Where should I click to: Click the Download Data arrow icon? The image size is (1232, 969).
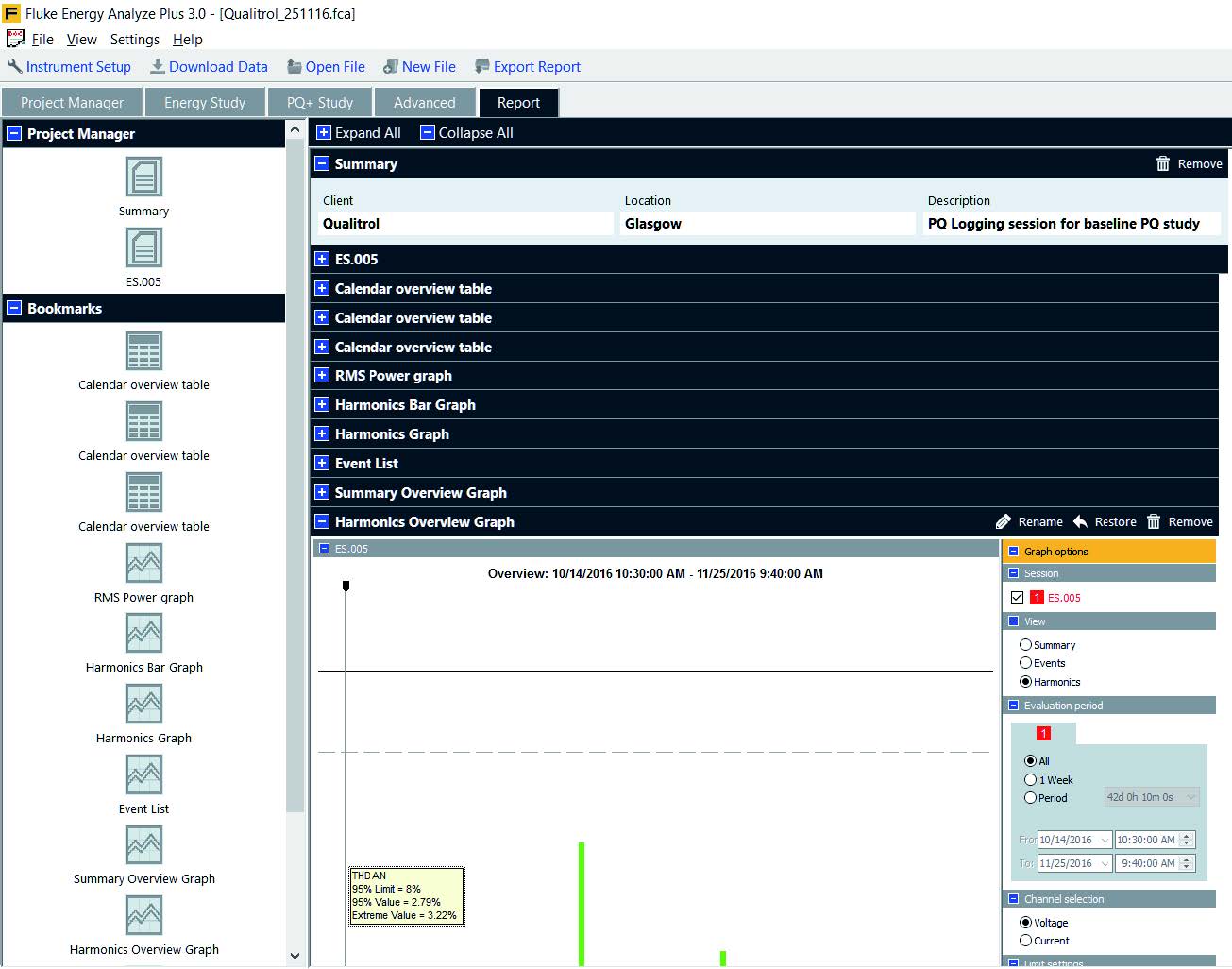click(x=158, y=66)
